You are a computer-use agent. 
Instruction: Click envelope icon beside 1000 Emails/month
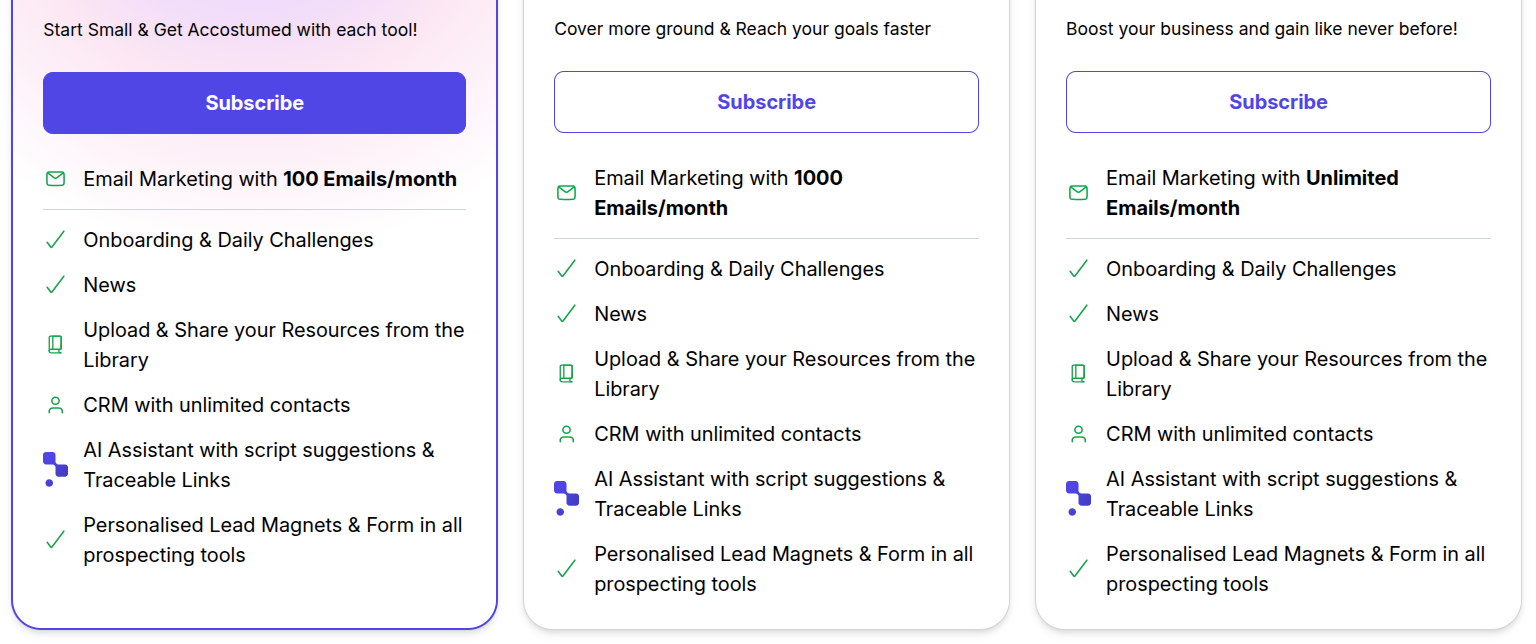click(x=567, y=193)
